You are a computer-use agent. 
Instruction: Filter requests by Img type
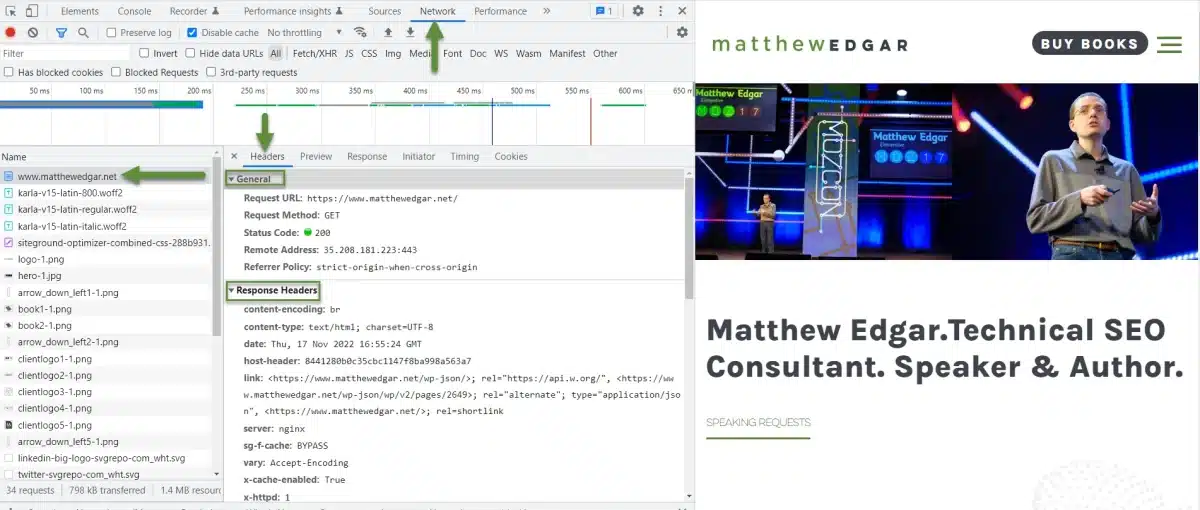point(393,53)
